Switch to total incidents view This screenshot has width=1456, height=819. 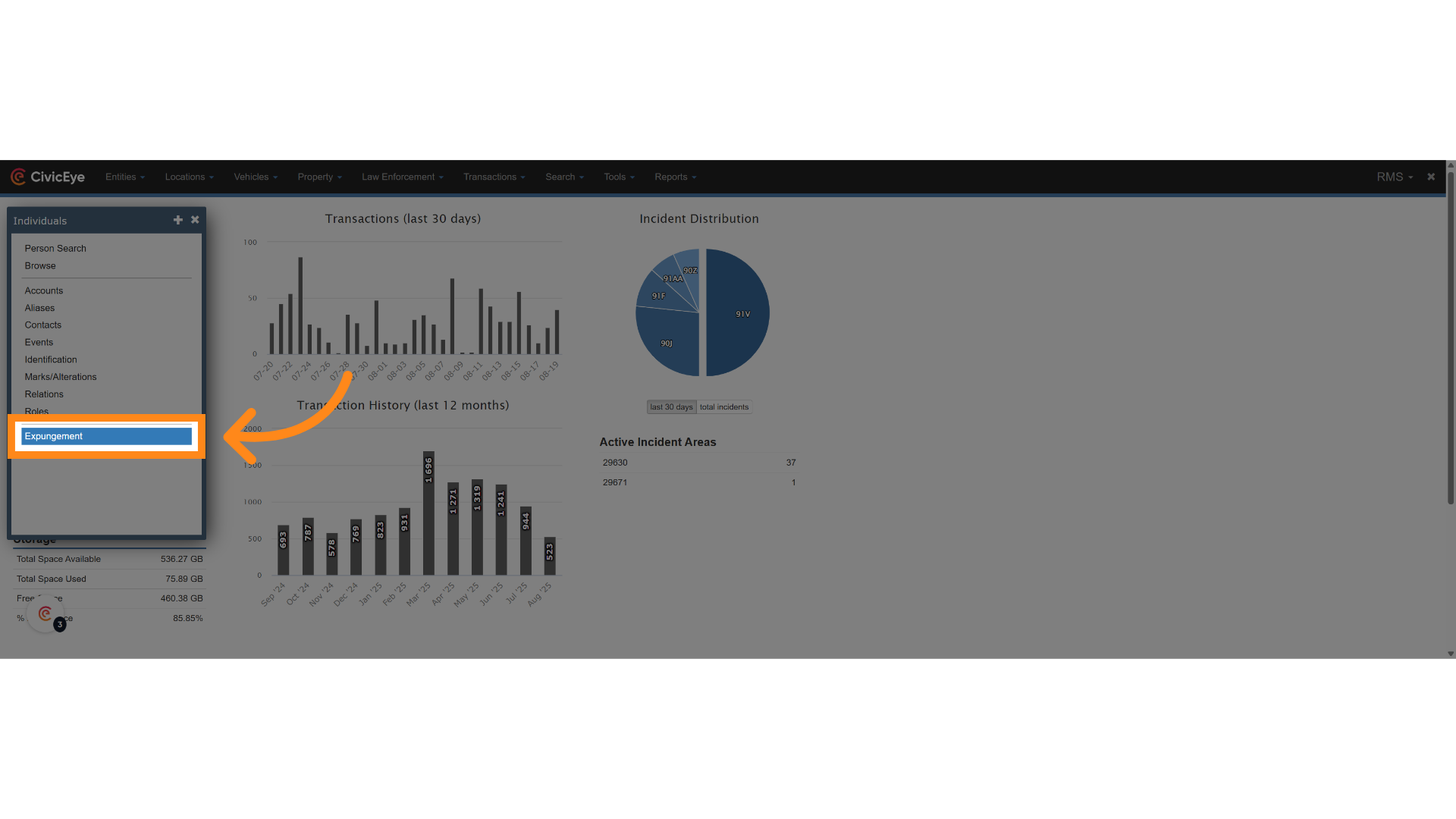tap(723, 407)
